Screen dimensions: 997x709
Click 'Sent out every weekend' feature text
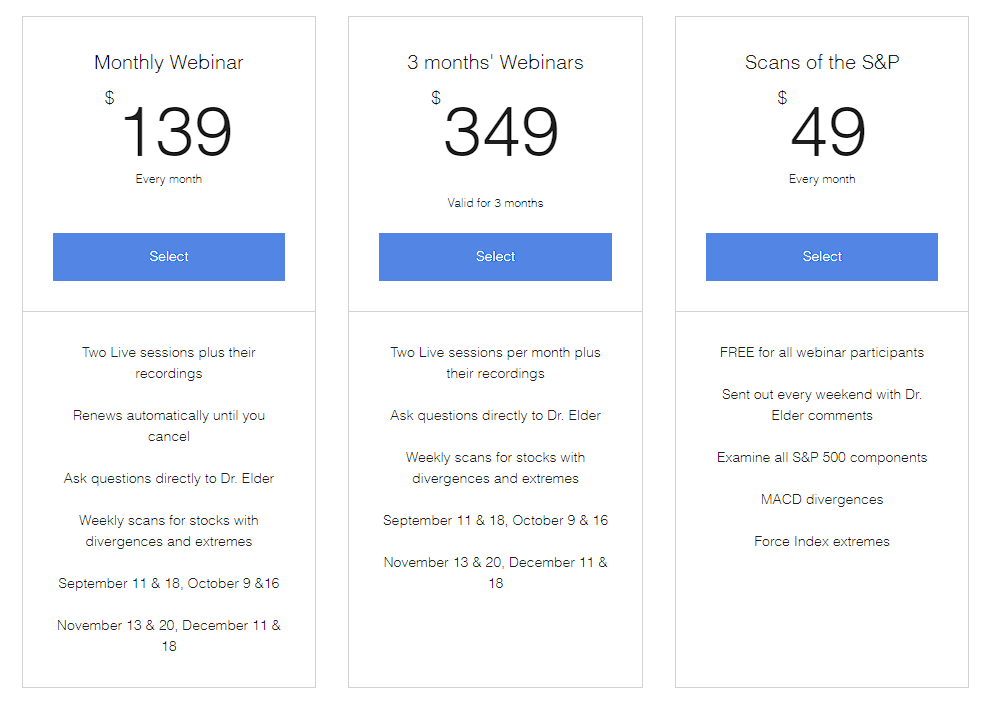(x=822, y=405)
